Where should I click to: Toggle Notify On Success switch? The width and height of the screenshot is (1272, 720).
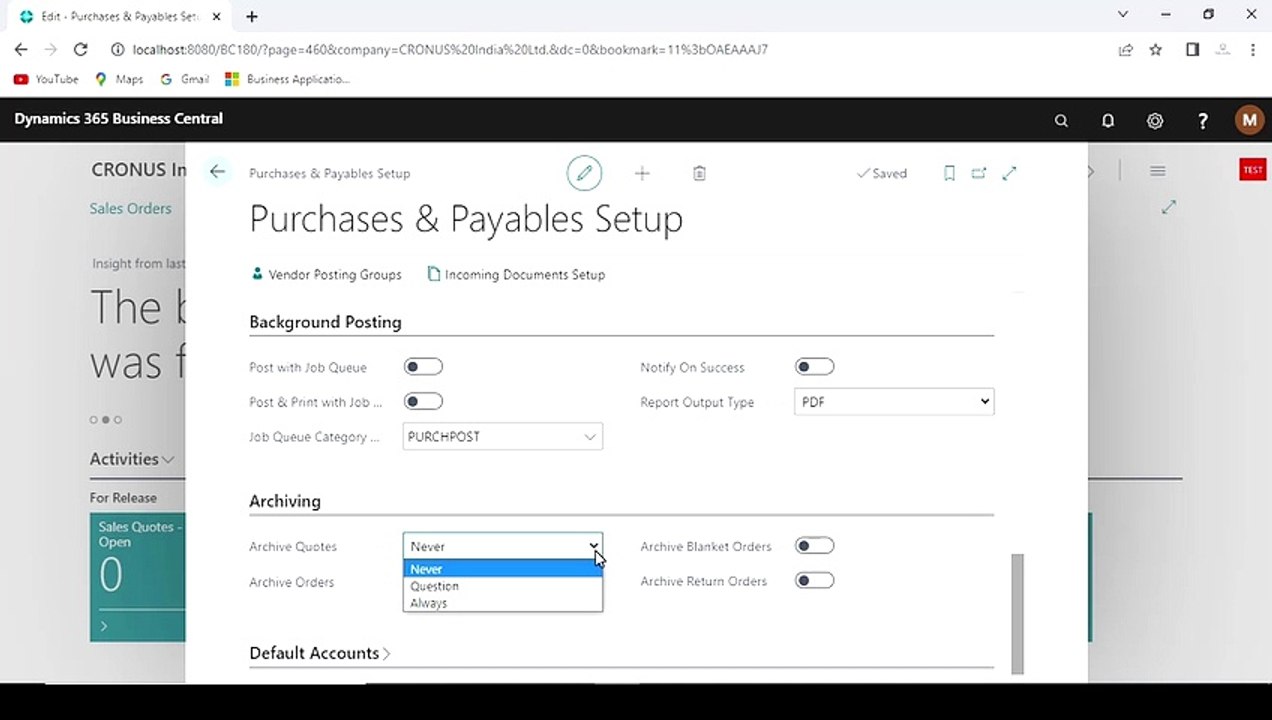pyautogui.click(x=814, y=367)
